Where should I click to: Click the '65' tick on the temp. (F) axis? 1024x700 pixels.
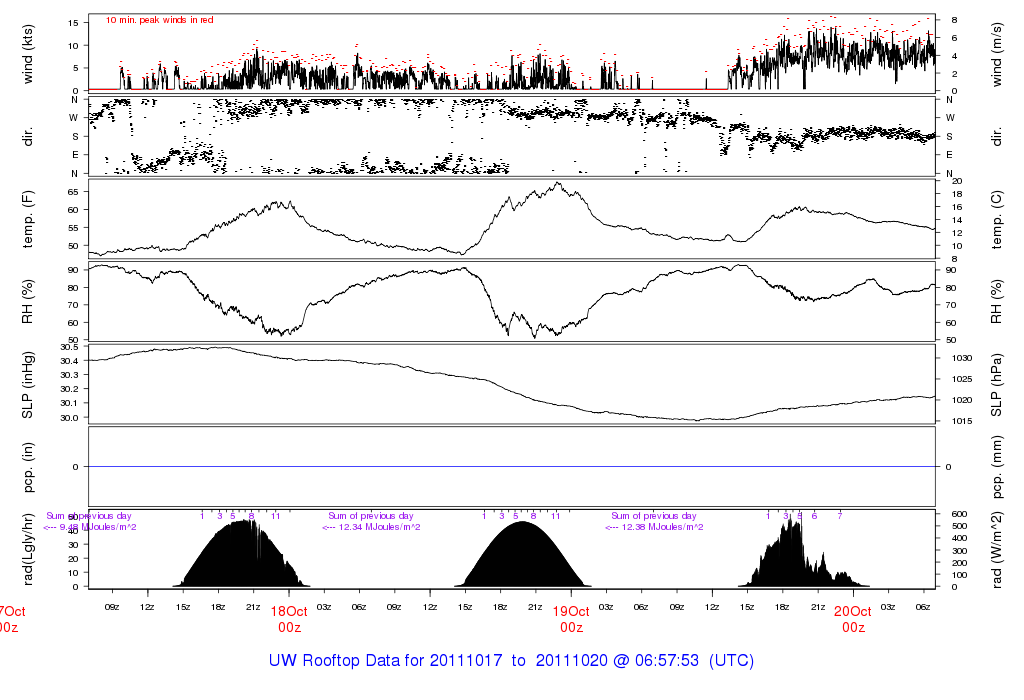pos(72,192)
